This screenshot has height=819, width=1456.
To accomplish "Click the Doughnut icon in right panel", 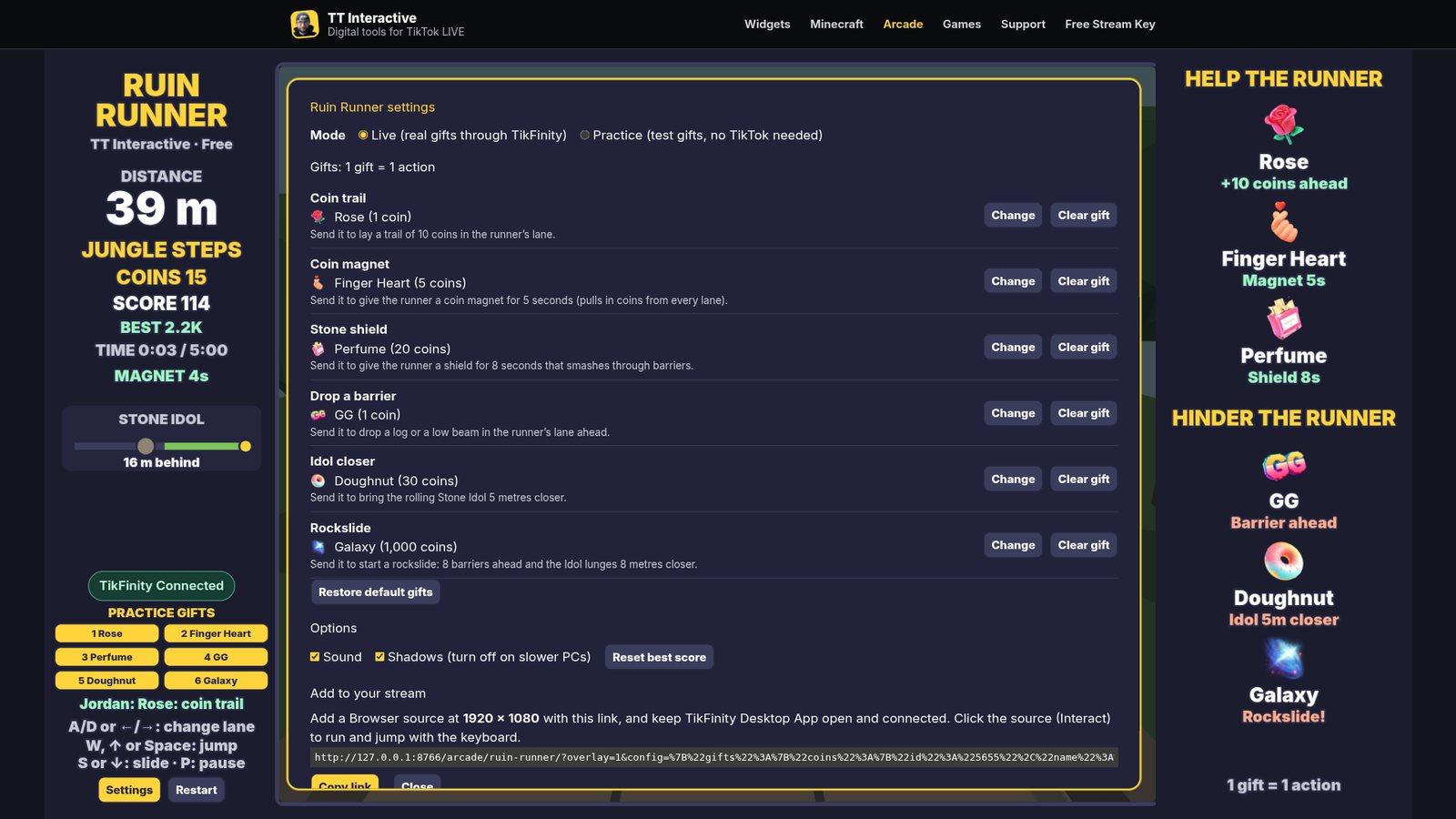I will point(1283,561).
